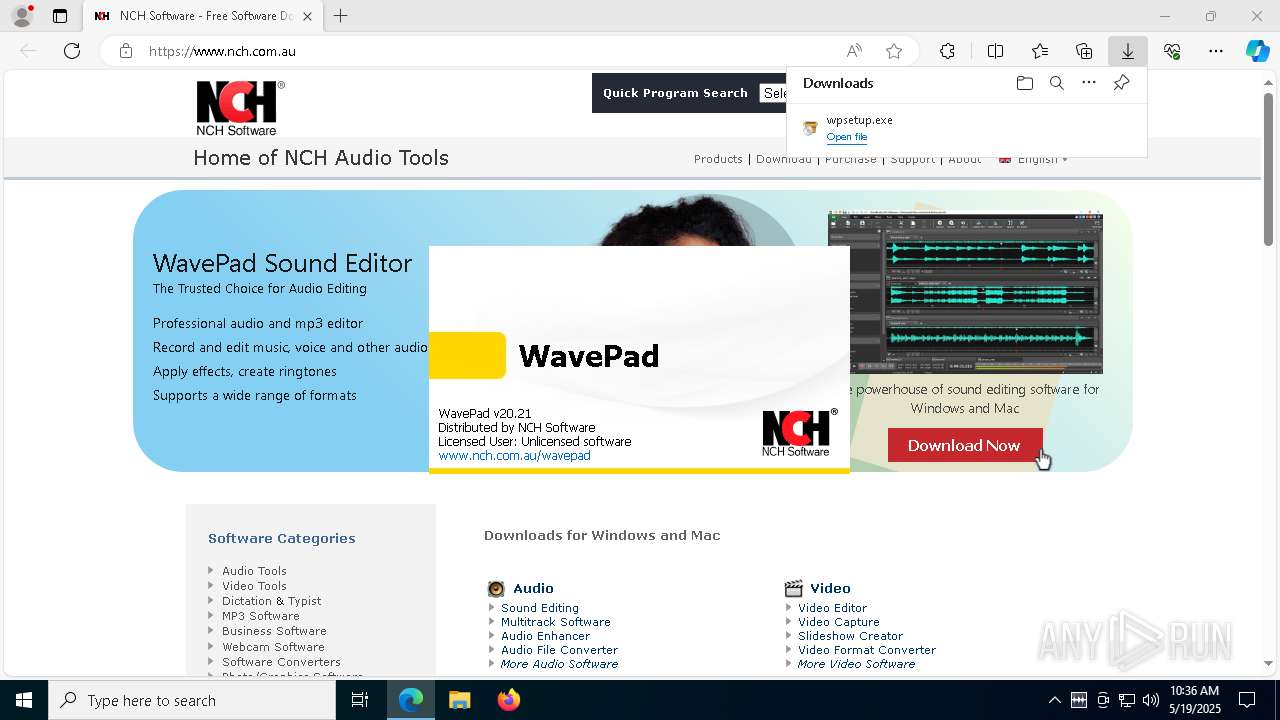Launch Firefox from the taskbar
This screenshot has width=1280, height=720.
coord(508,700)
